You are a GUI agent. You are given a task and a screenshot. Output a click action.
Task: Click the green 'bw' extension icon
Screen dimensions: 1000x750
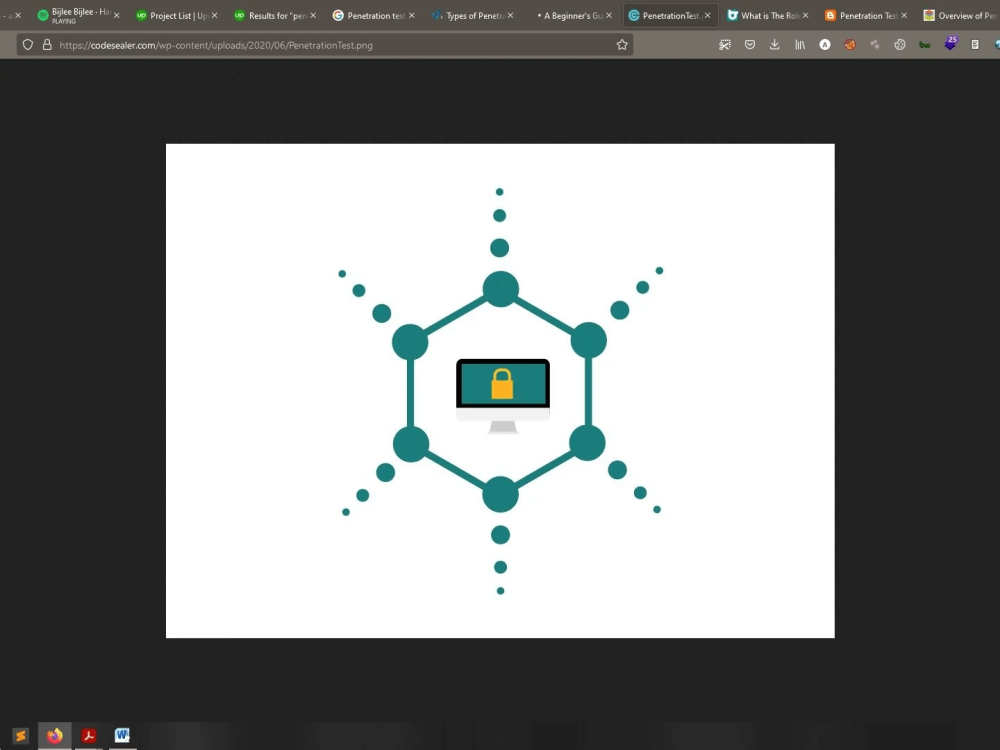925,45
